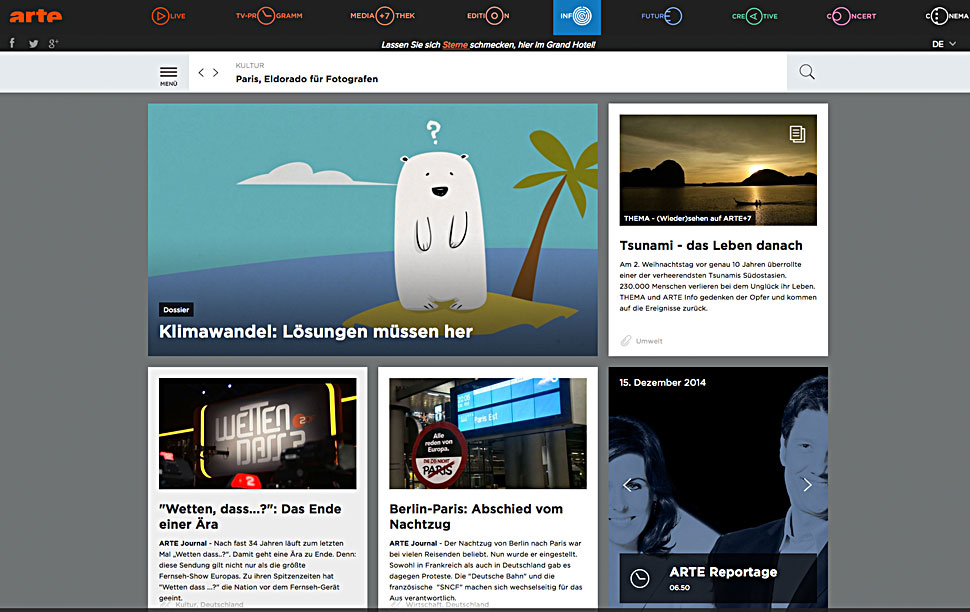Viewport: 970px width, 612px height.
Task: Open the Tsunami sunset thumbnail
Action: pos(718,170)
